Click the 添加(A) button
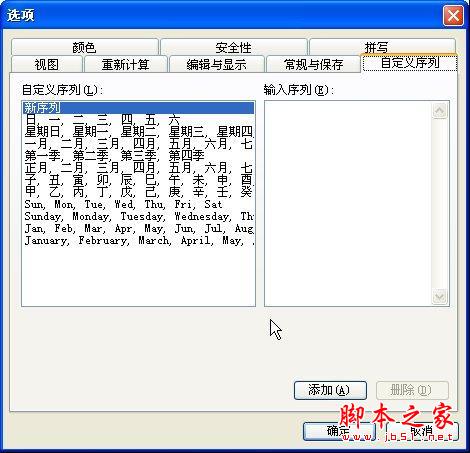Image resolution: width=470 pixels, height=453 pixels. (x=330, y=390)
